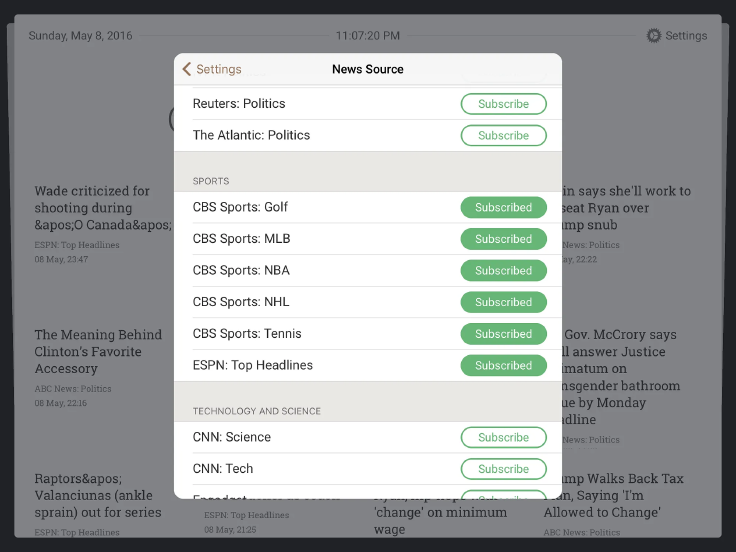The image size is (736, 552).
Task: Click the SPORTS section header
Action: (211, 181)
